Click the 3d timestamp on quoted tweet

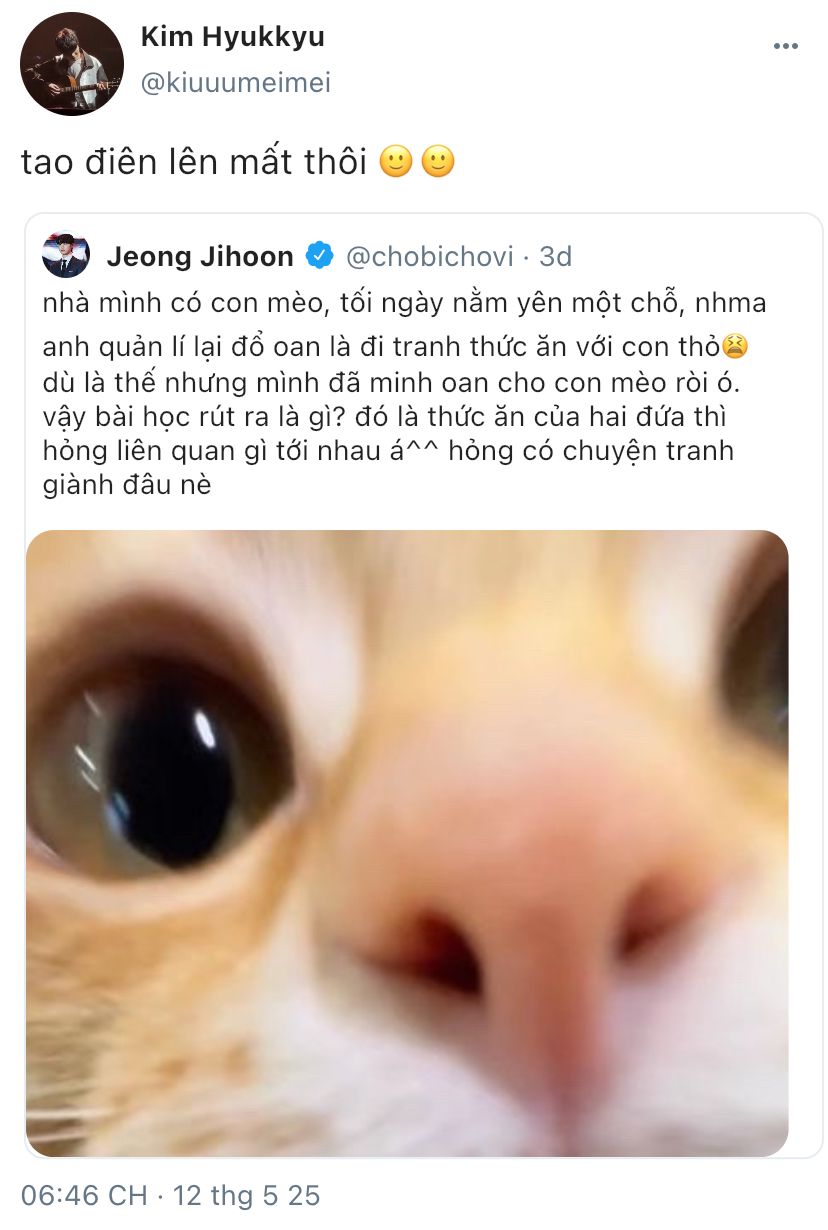click(x=555, y=257)
